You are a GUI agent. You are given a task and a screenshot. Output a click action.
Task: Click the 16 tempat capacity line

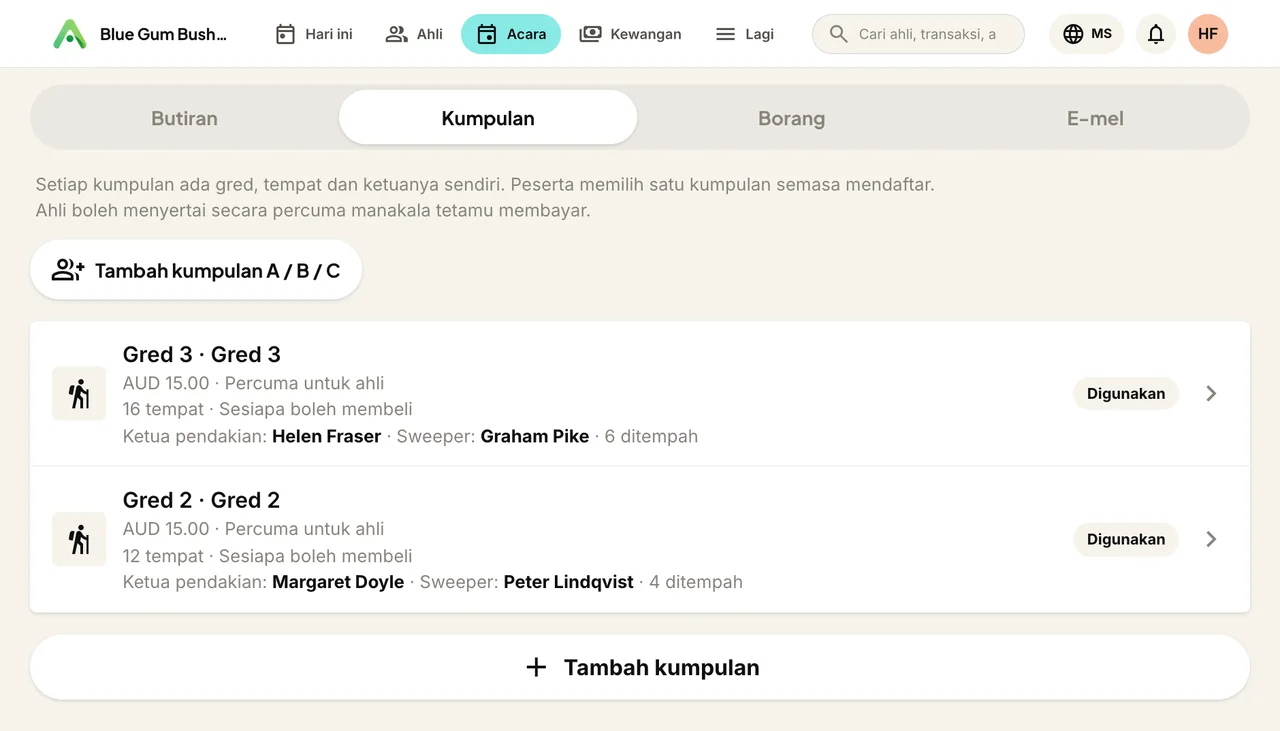pos(267,409)
